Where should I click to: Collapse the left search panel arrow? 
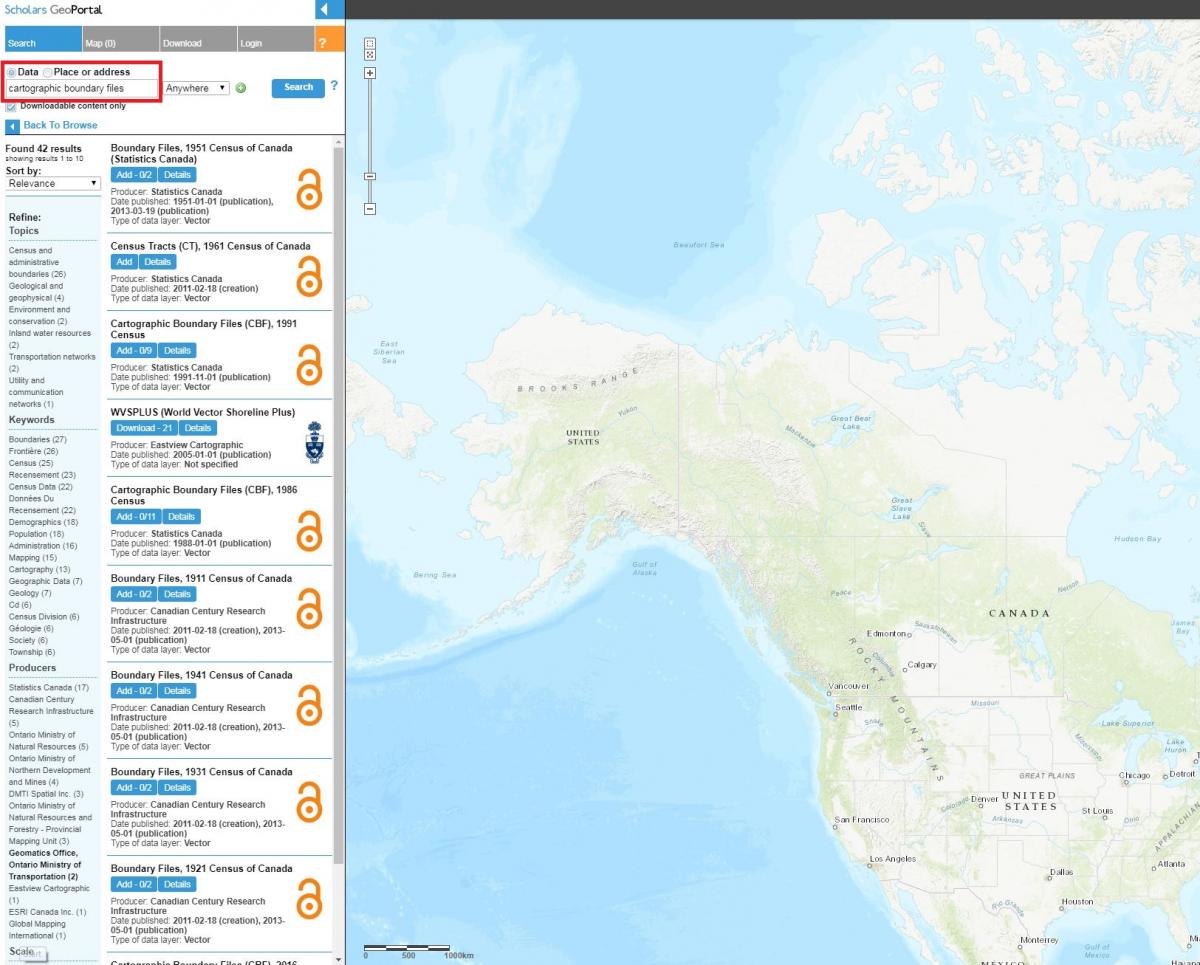tap(324, 10)
